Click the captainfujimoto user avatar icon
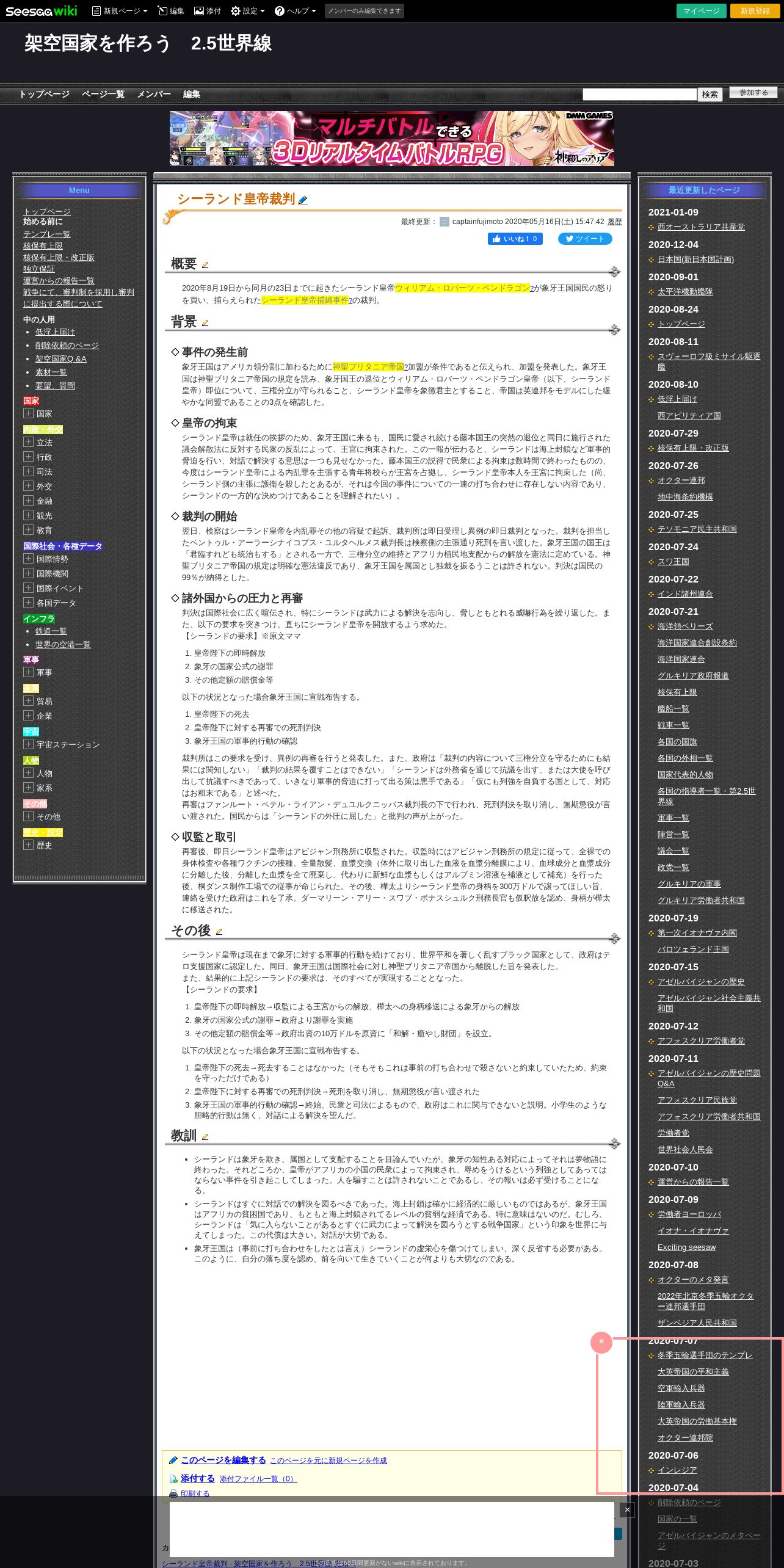This screenshot has width=784, height=1568. (445, 222)
